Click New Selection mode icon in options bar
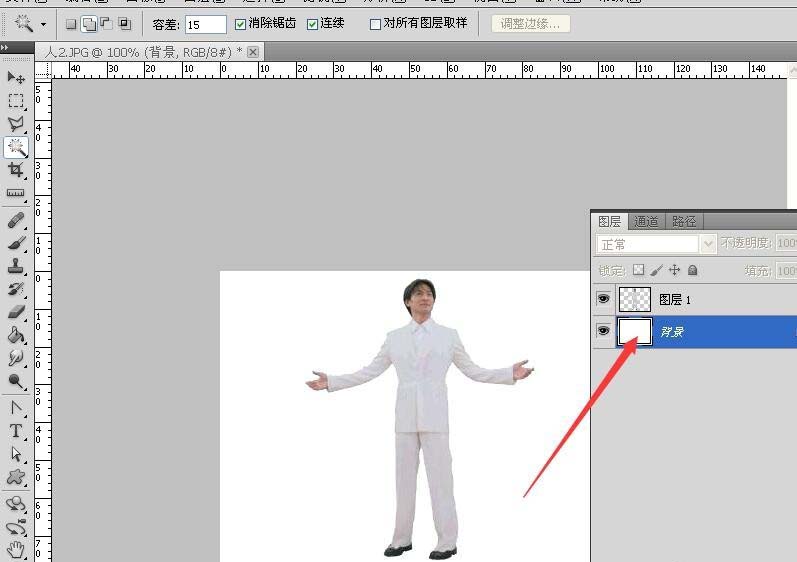Screen dimensions: 797x562 click(71, 24)
